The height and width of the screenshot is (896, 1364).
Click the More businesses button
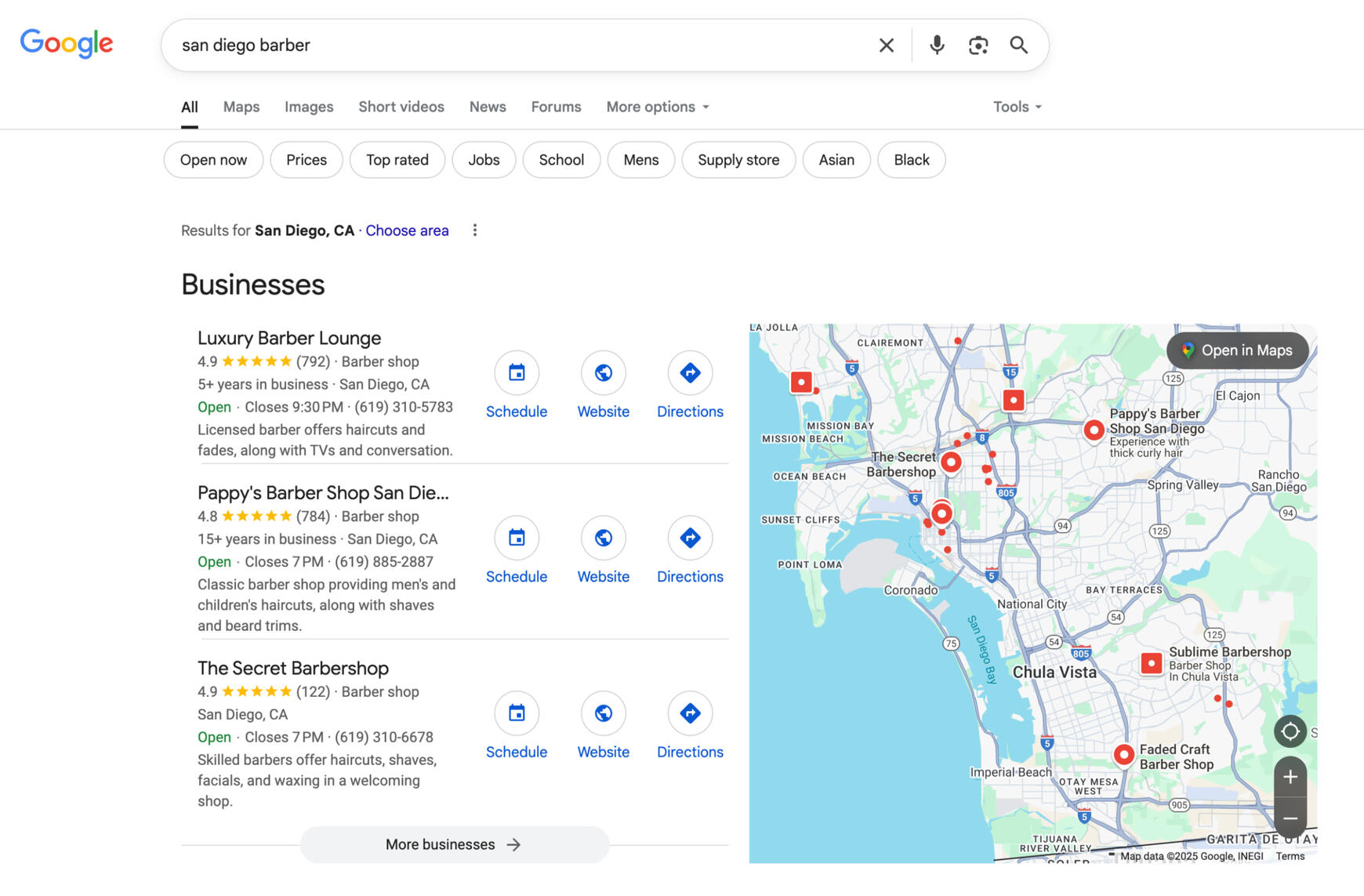tap(454, 844)
